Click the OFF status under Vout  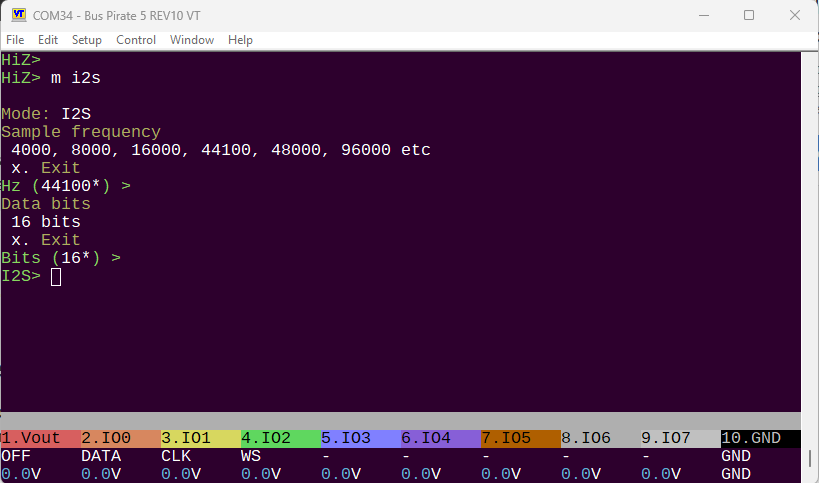16,456
